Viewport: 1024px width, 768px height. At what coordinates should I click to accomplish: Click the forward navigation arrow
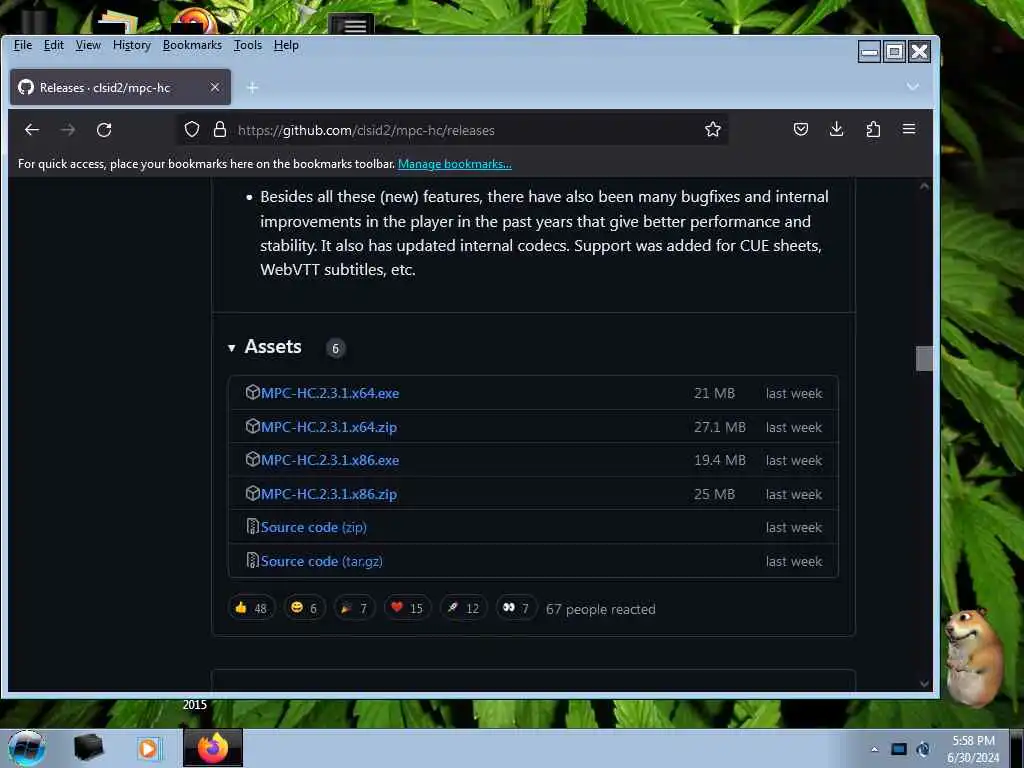pos(68,130)
